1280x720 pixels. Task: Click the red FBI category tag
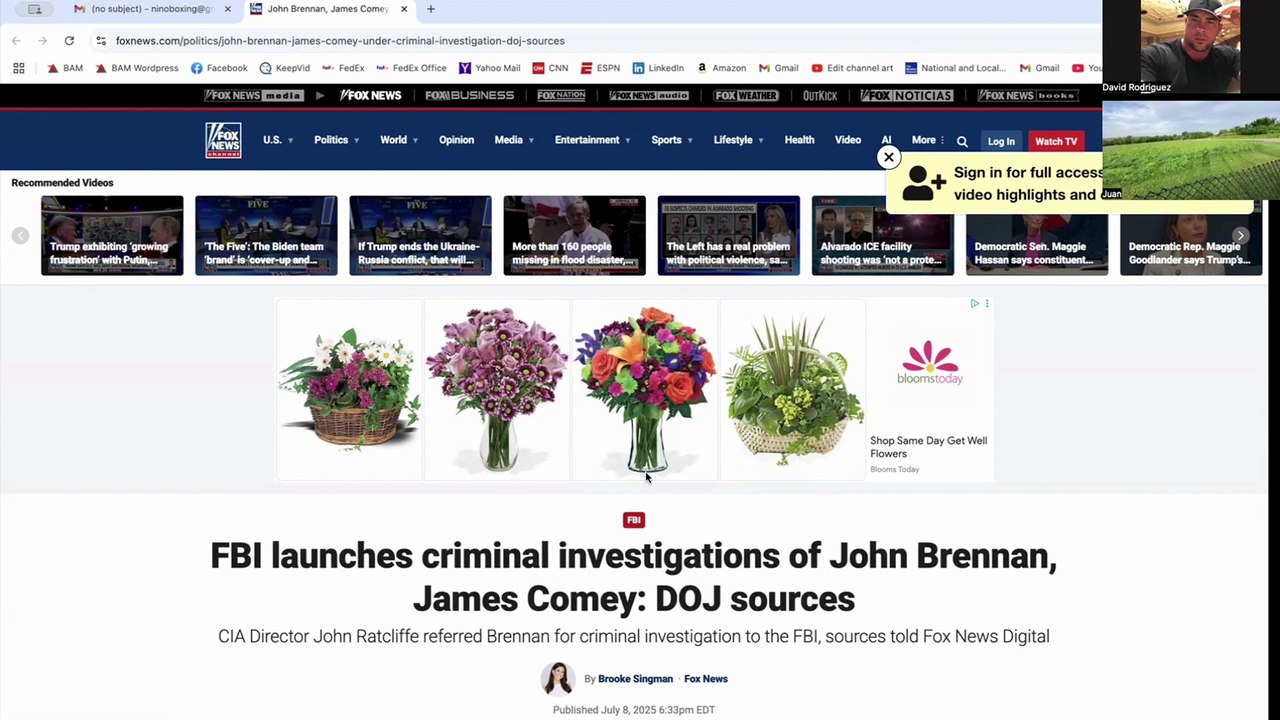(x=634, y=520)
